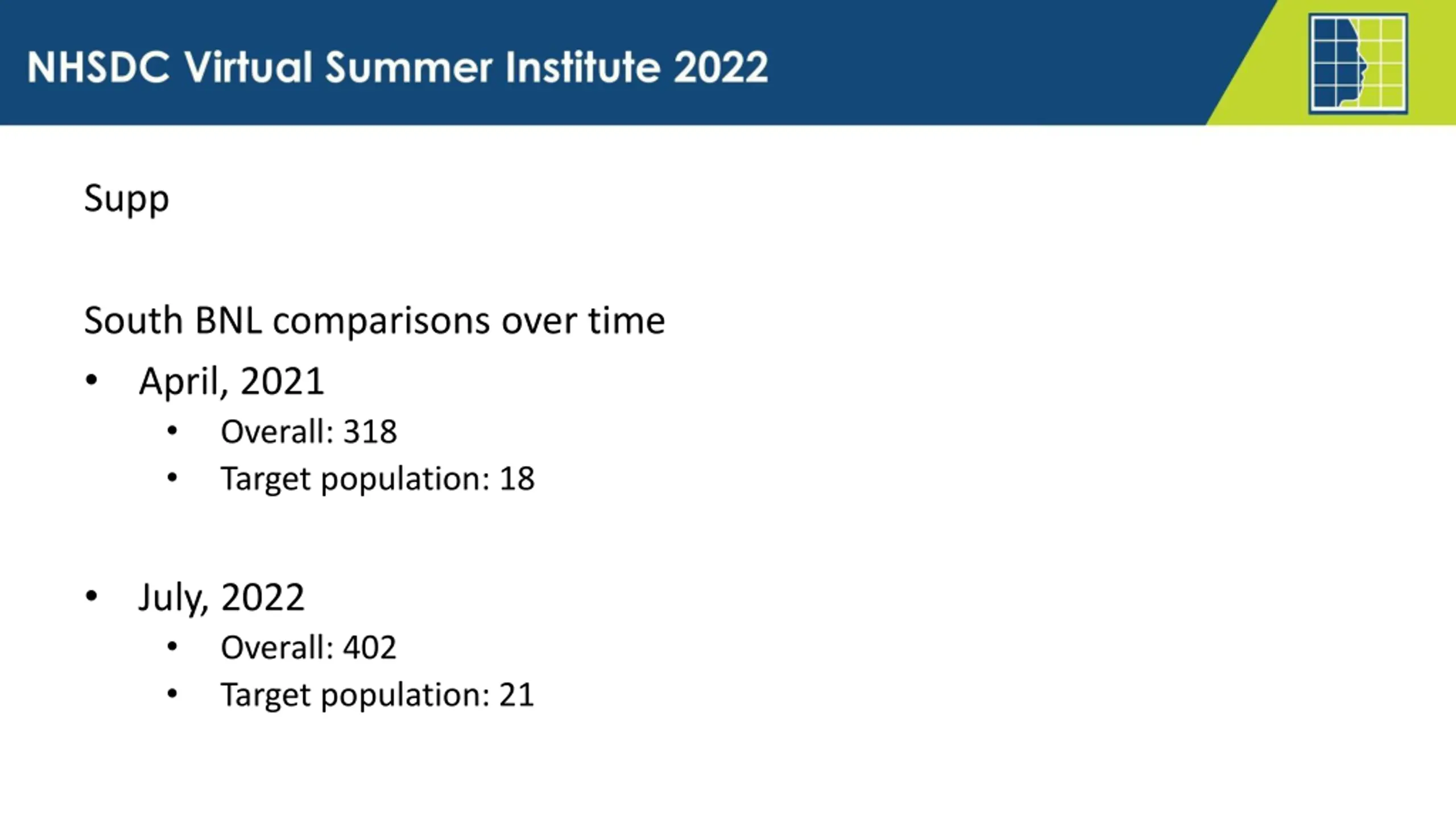Click the Target population: 18 line

[x=378, y=479]
